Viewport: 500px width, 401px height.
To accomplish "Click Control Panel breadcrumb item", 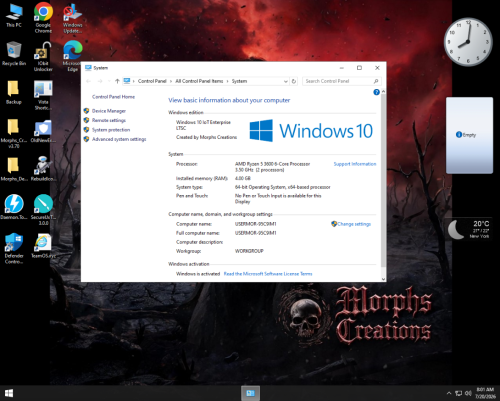I will click(152, 81).
